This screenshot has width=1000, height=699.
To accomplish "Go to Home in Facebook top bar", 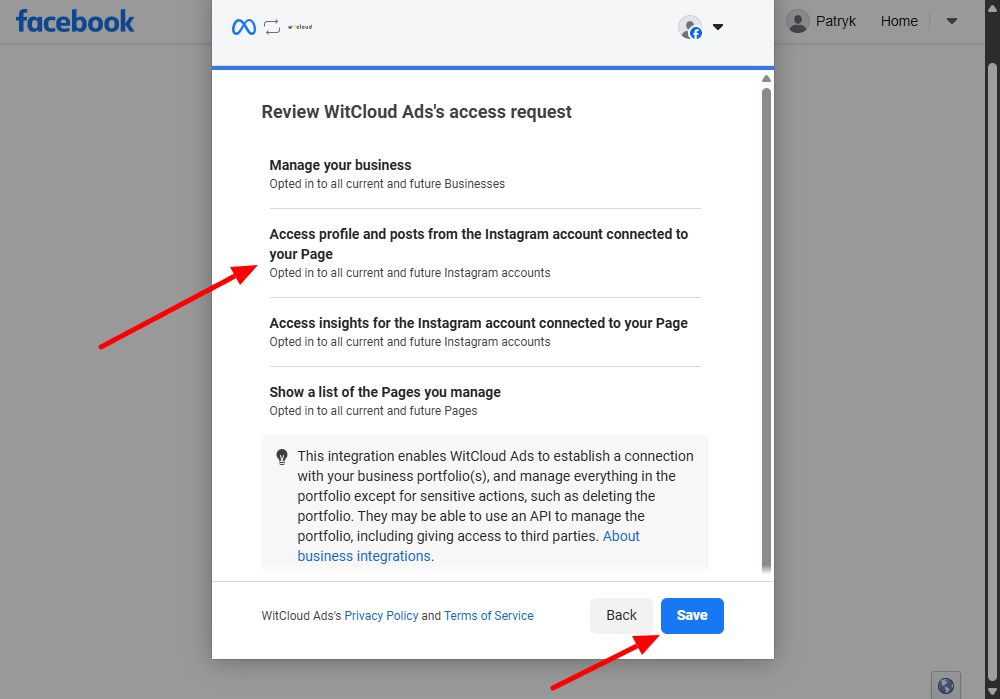I will point(899,21).
